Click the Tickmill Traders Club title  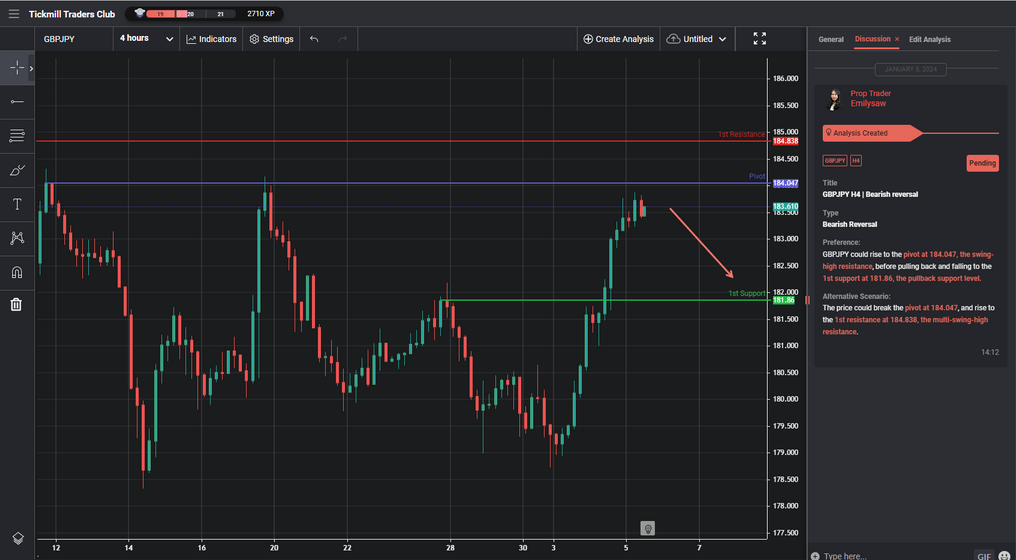[72, 14]
